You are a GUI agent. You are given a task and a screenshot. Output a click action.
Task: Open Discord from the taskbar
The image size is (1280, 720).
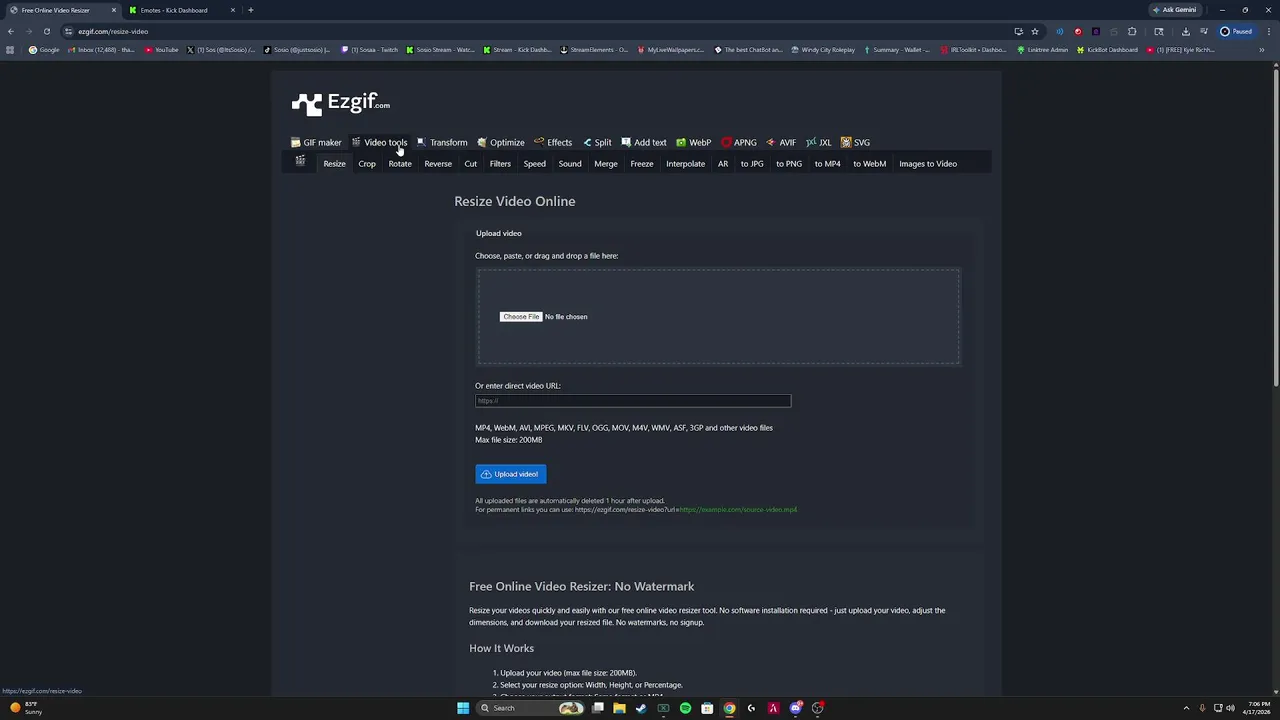point(795,708)
